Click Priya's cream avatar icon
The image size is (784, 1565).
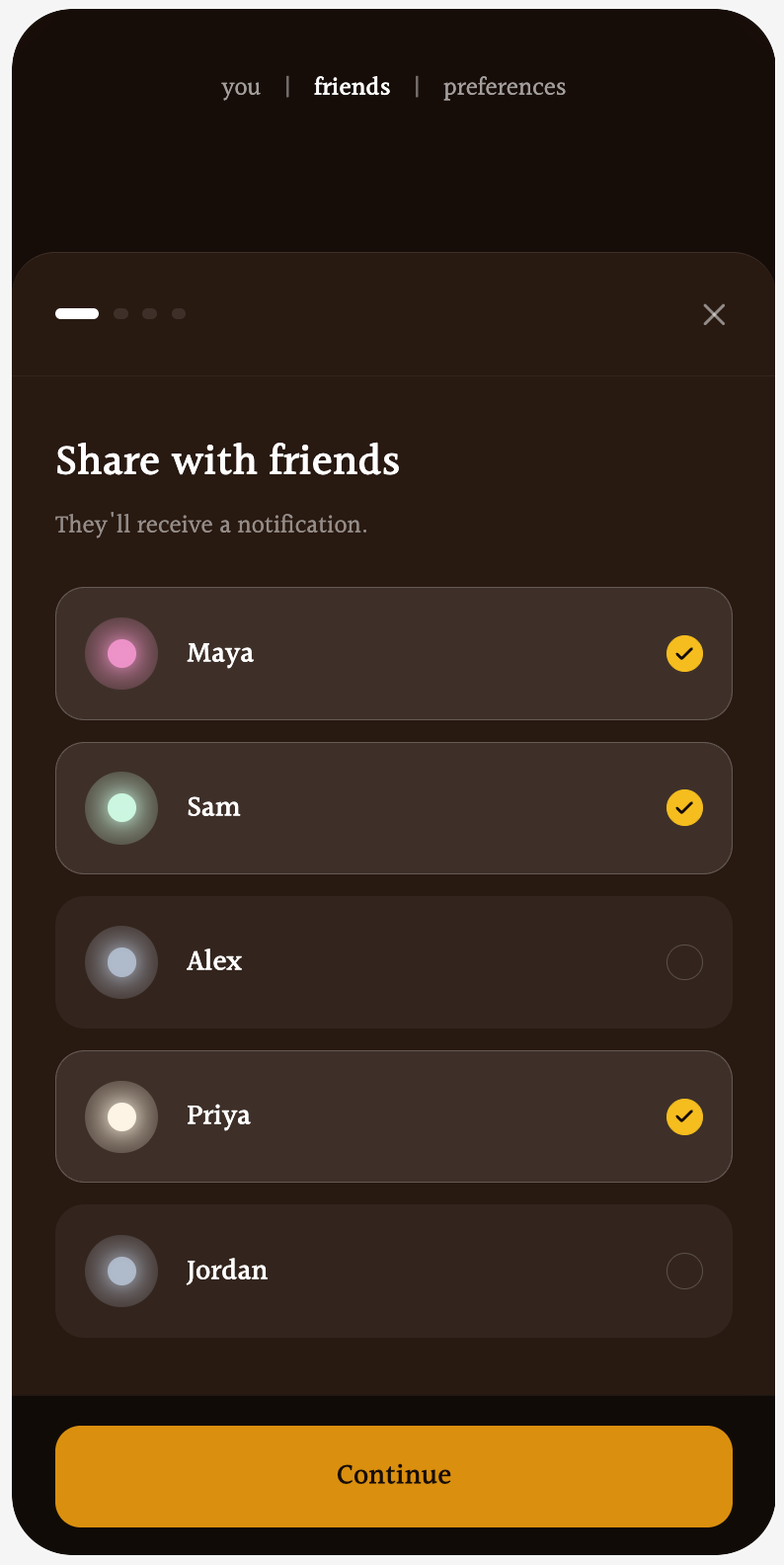click(x=121, y=1116)
